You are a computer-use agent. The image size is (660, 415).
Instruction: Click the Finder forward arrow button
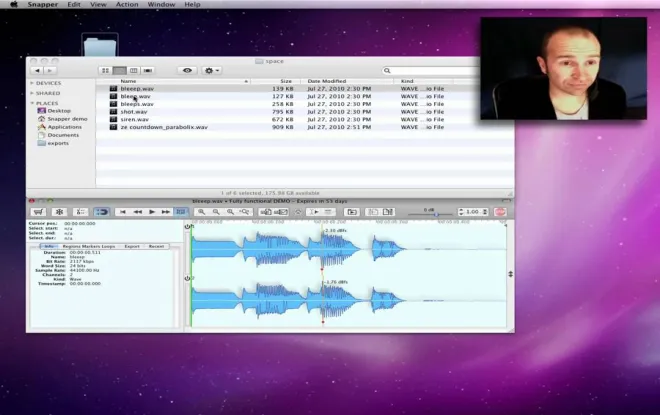click(50, 70)
